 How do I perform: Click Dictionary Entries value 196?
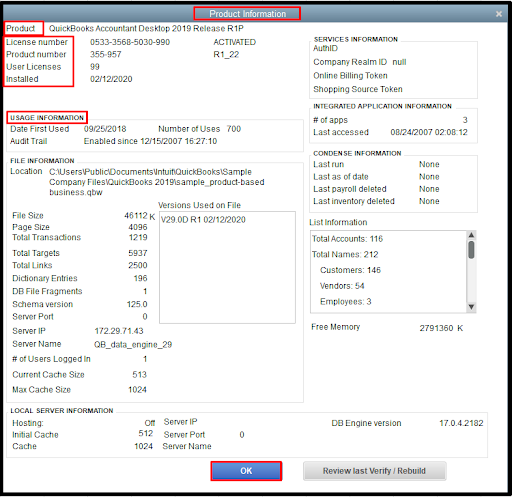point(140,278)
